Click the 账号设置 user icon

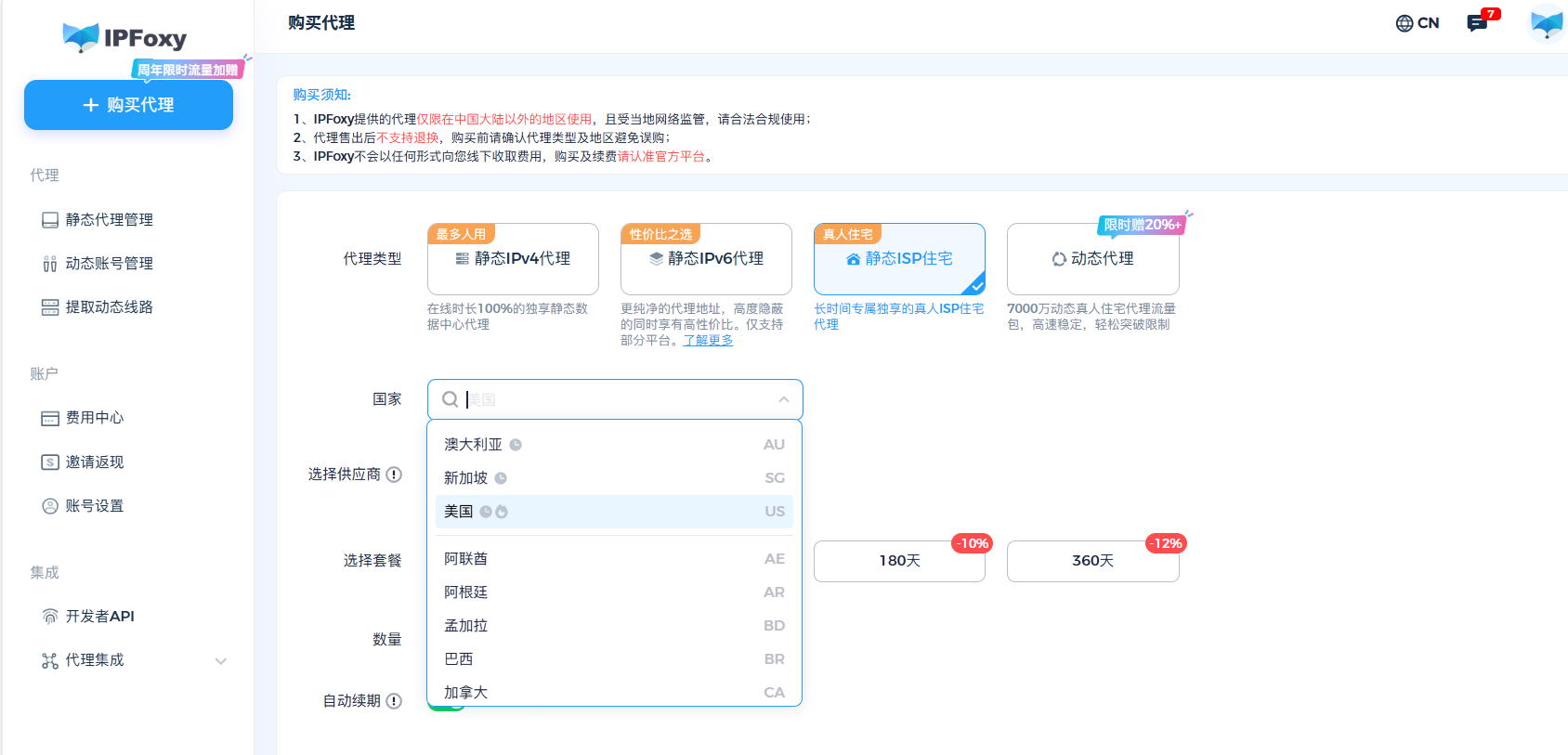coord(50,506)
